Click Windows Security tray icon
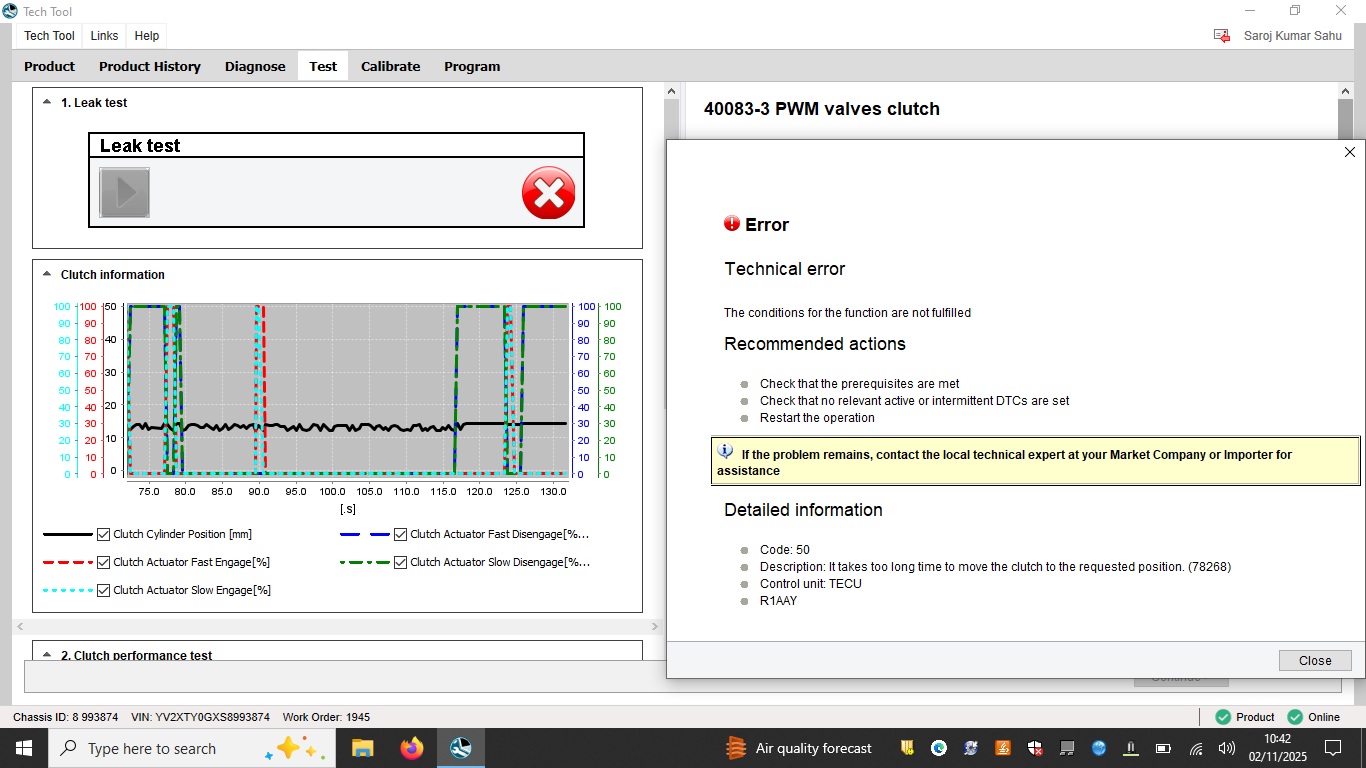 1035,748
